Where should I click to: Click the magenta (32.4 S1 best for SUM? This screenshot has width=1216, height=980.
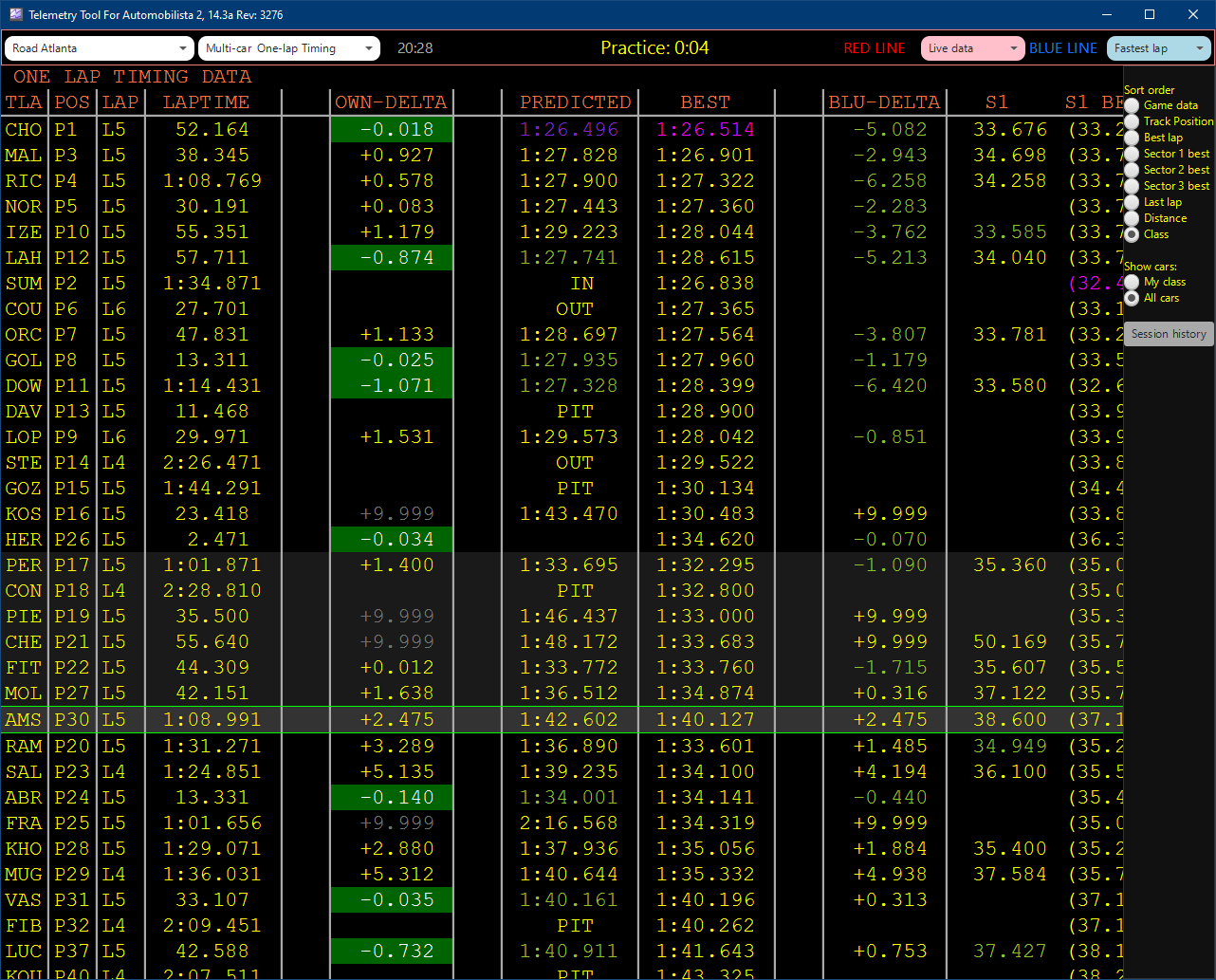(x=1096, y=284)
